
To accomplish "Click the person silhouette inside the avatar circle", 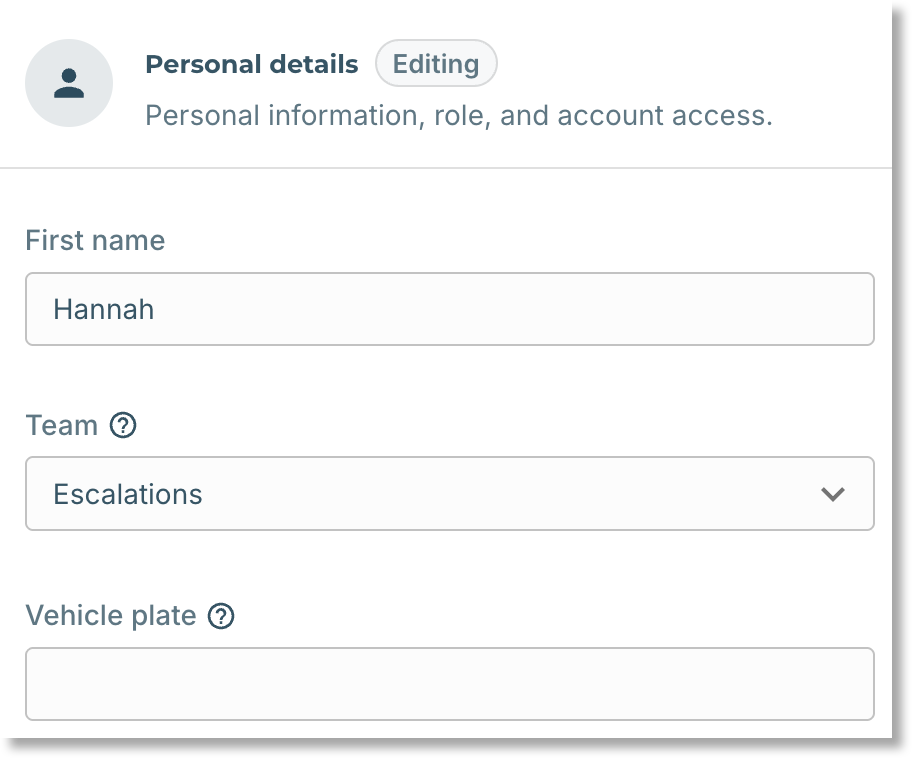I will click(69, 83).
